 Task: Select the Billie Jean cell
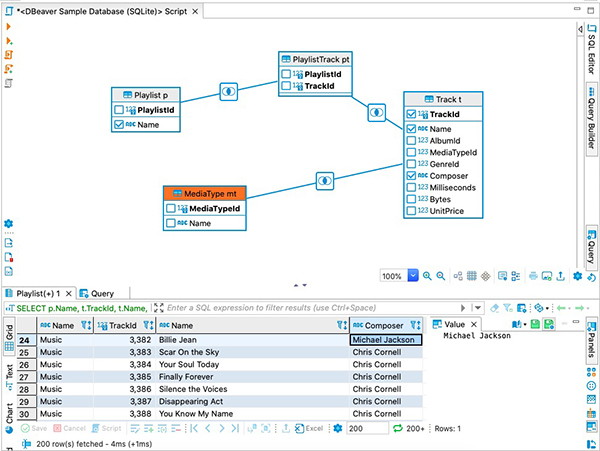pyautogui.click(x=253, y=340)
